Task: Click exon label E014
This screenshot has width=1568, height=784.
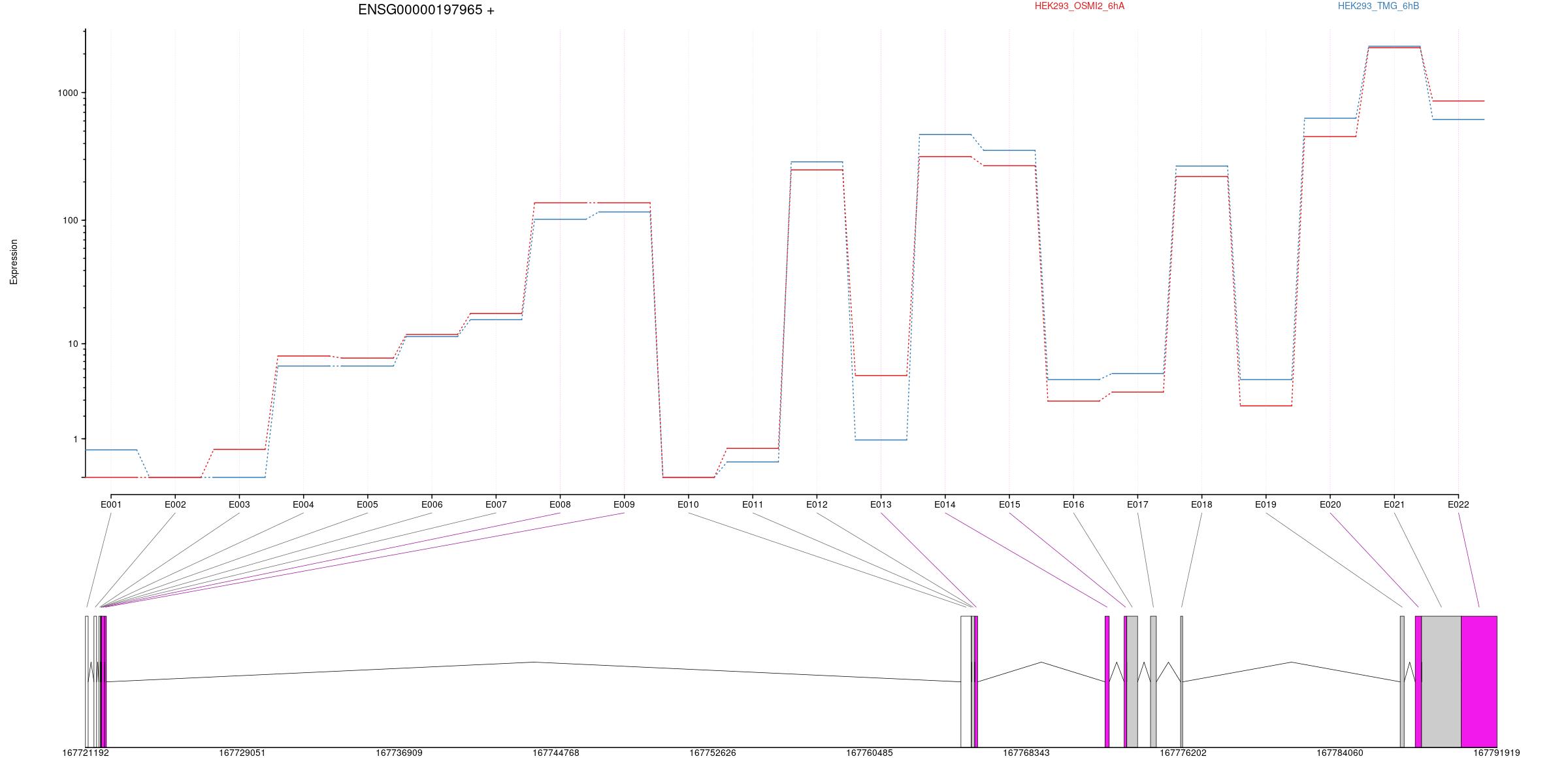Action: click(x=945, y=504)
